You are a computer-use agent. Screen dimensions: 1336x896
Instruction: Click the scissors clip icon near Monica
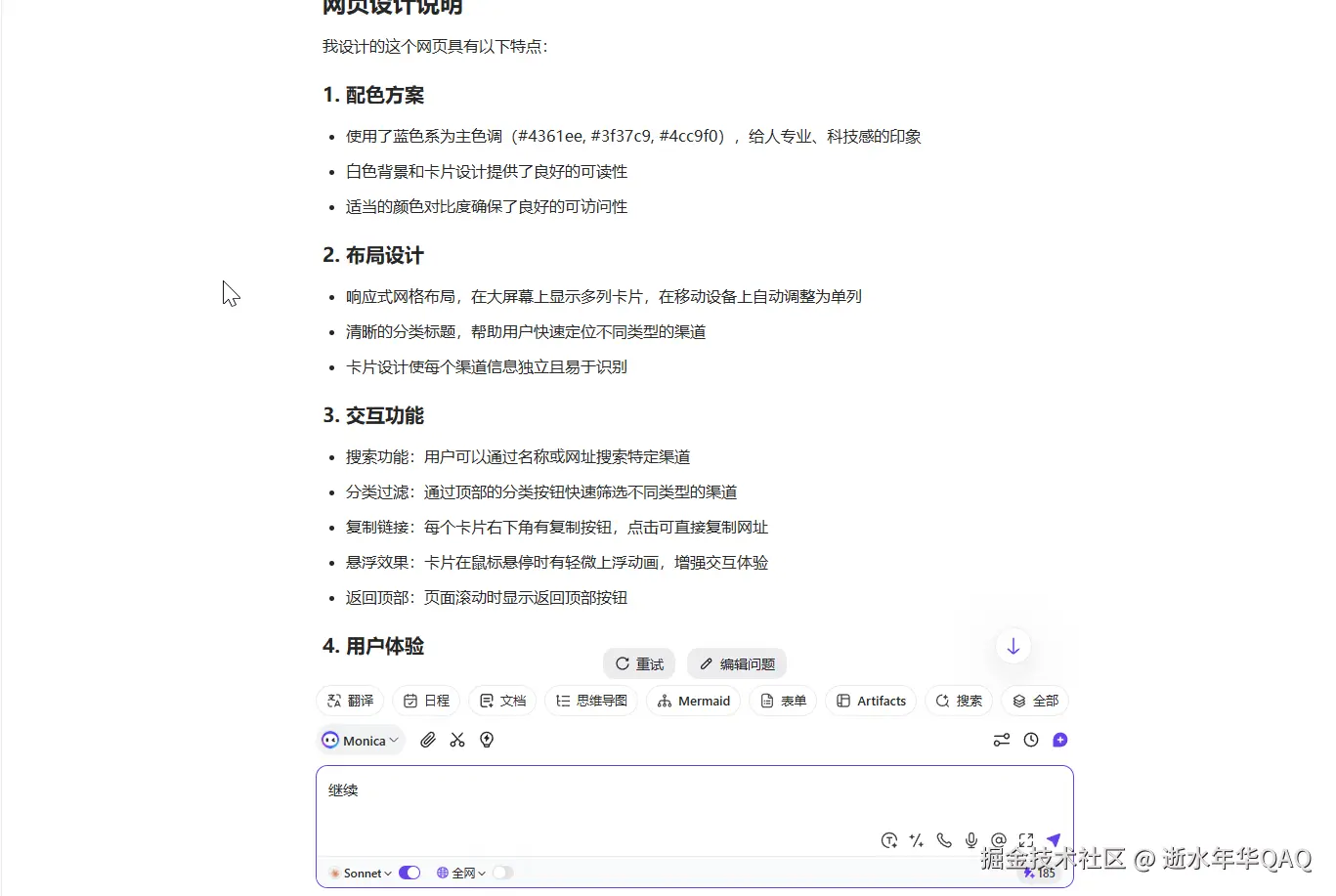(456, 740)
